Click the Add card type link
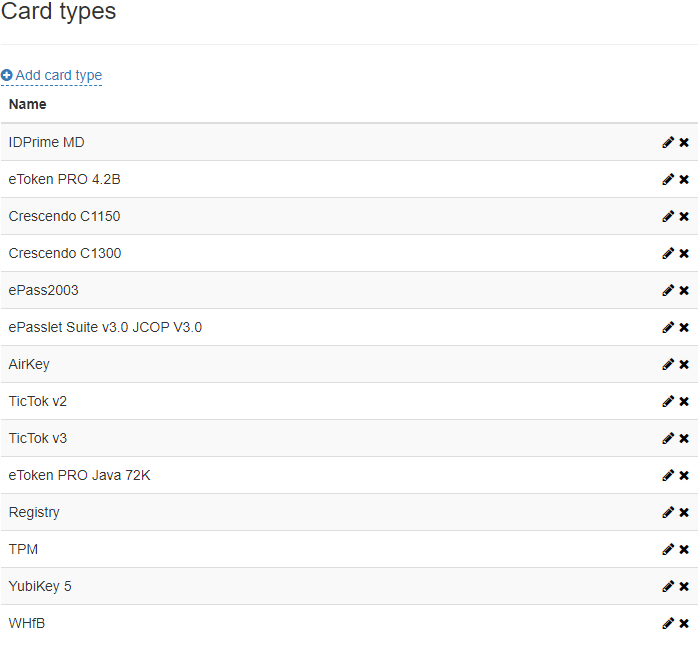 coord(58,75)
